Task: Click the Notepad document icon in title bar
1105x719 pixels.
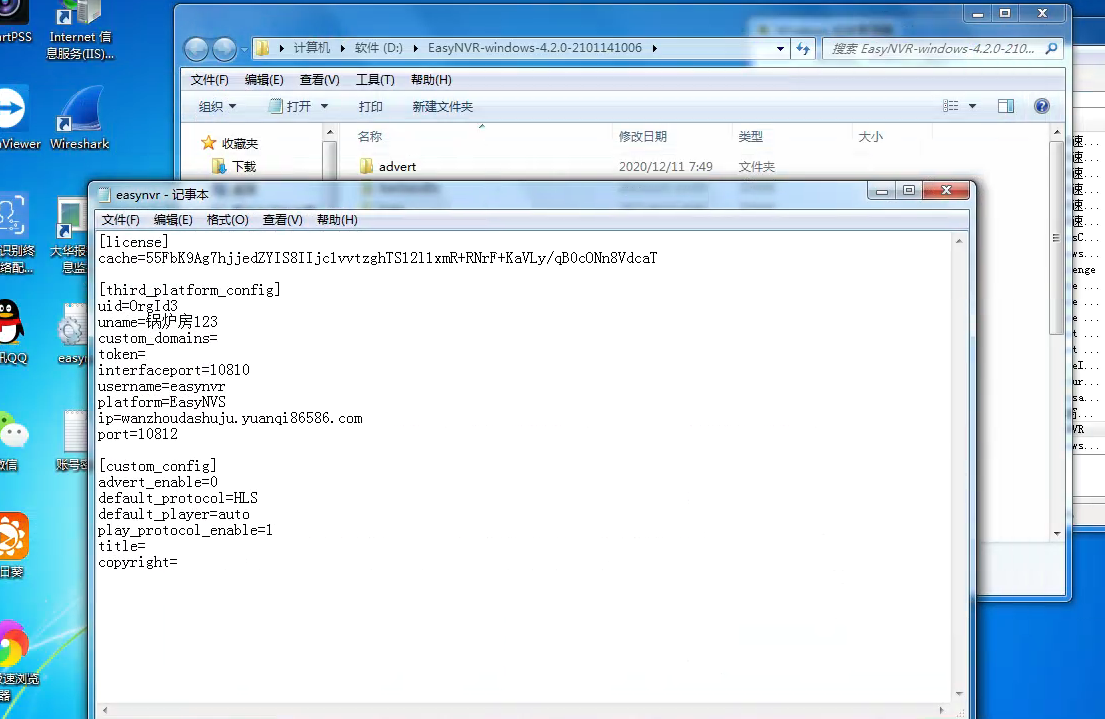Action: click(x=104, y=195)
